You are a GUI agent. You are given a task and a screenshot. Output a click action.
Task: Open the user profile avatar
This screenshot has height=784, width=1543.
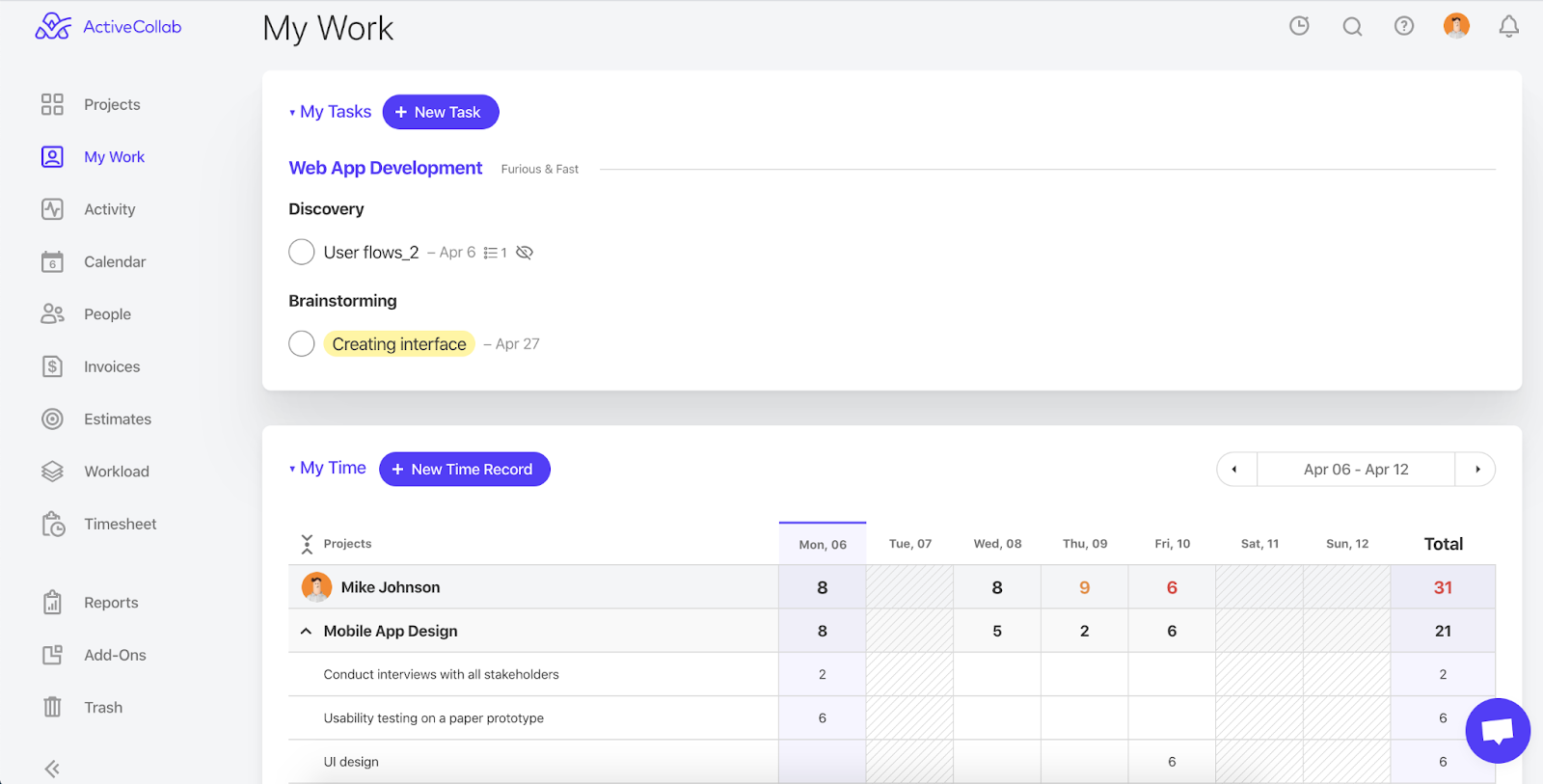(x=1456, y=26)
